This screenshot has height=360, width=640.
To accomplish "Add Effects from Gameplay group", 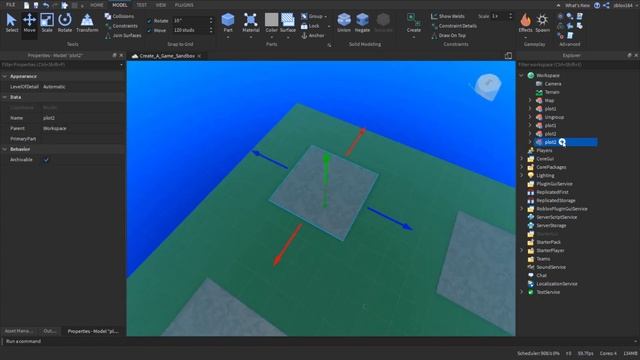I will click(x=525, y=23).
